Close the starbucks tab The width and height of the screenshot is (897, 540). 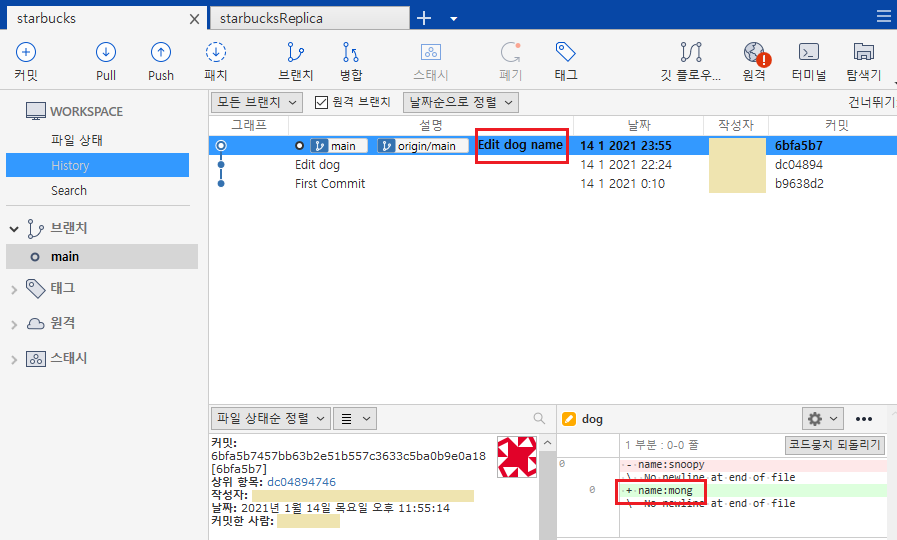tap(195, 19)
